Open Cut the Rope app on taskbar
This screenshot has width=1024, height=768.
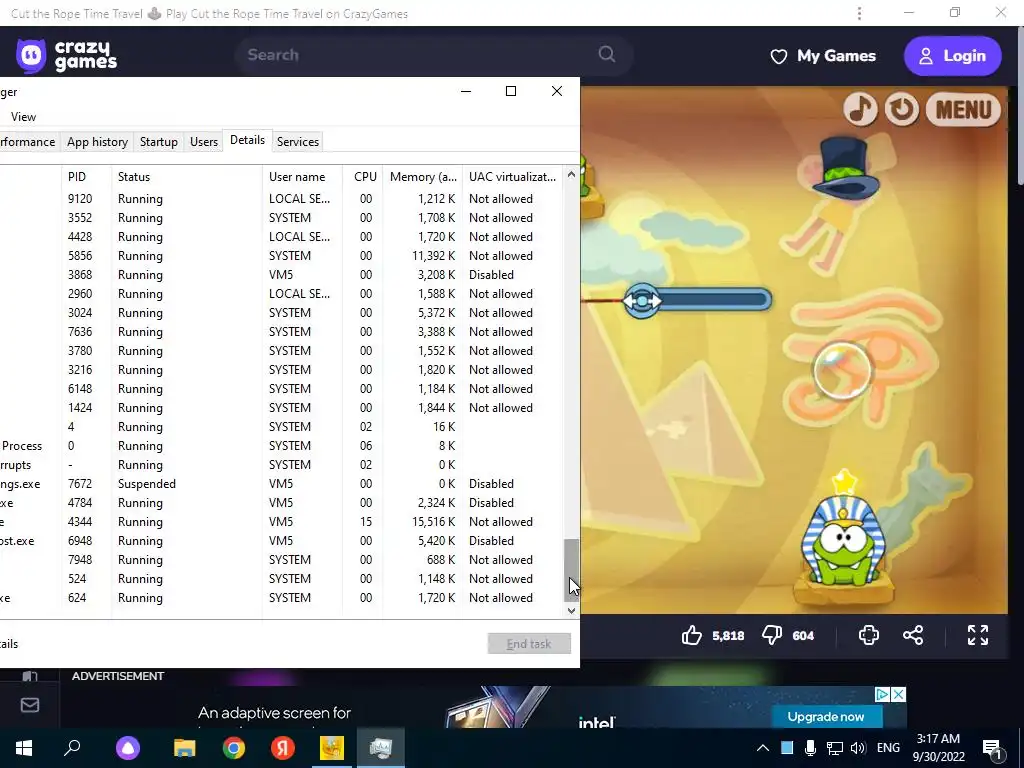[332, 748]
